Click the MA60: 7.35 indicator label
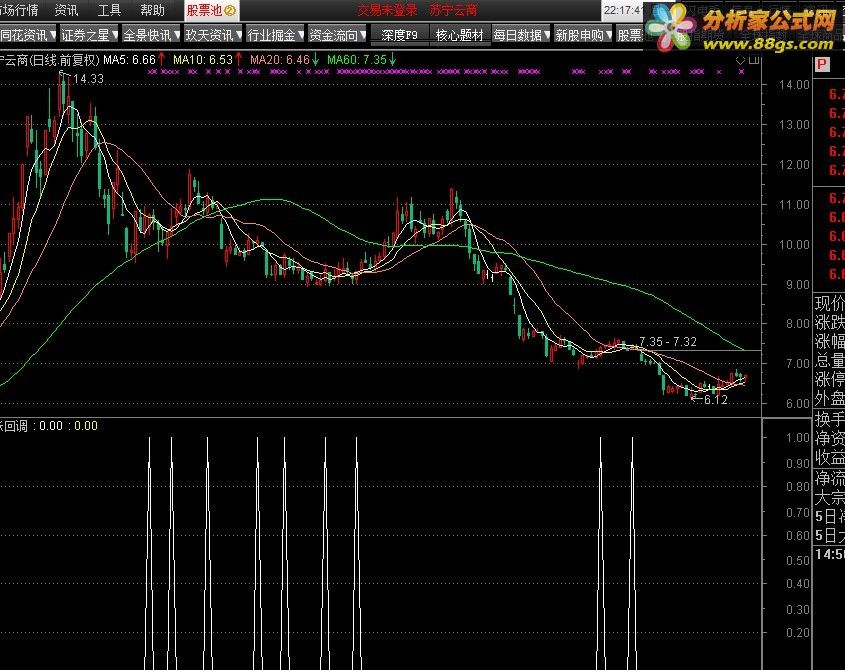This screenshot has height=670, width=845. coord(357,60)
